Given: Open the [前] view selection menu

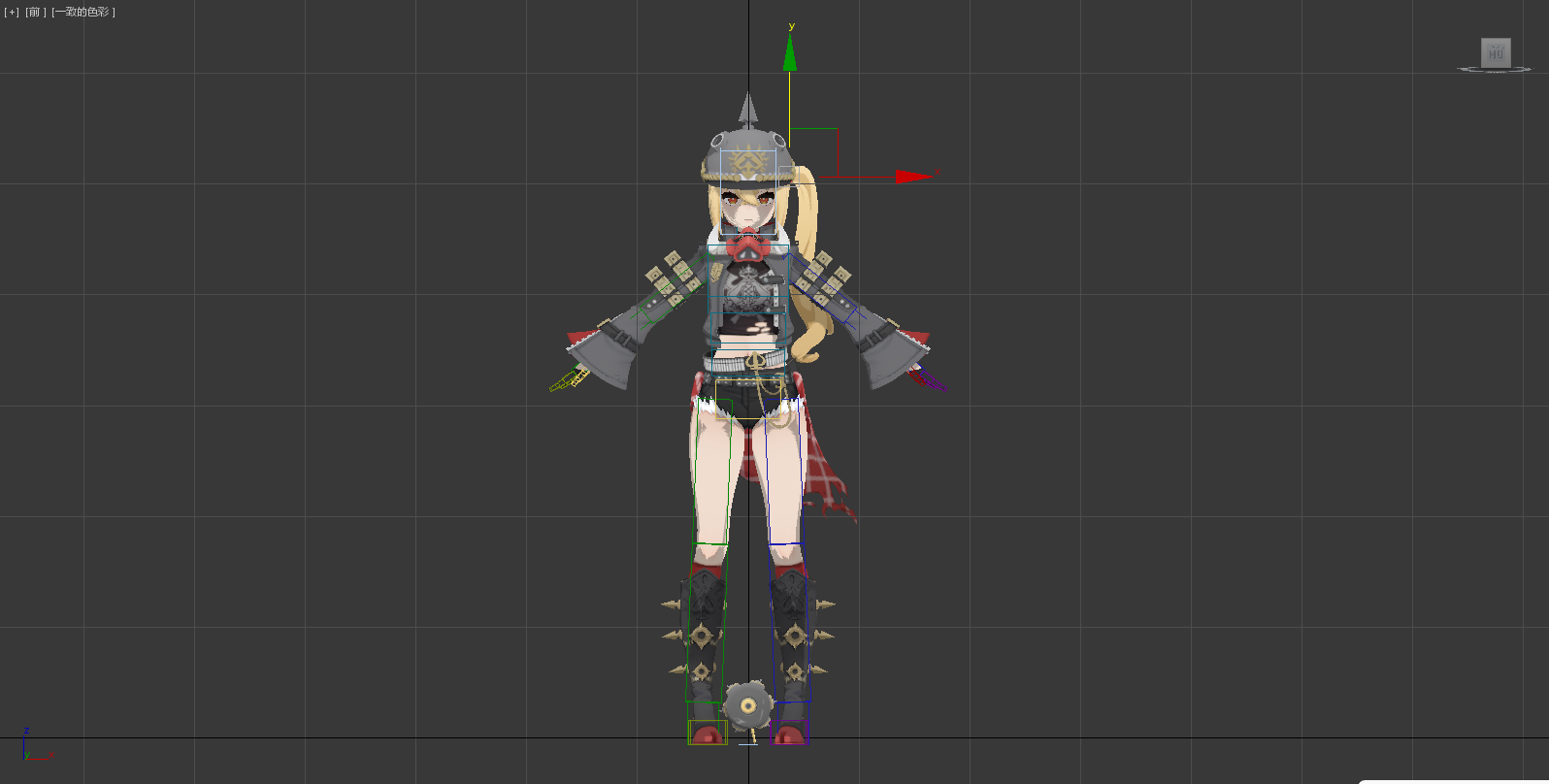Looking at the screenshot, I should click(36, 12).
